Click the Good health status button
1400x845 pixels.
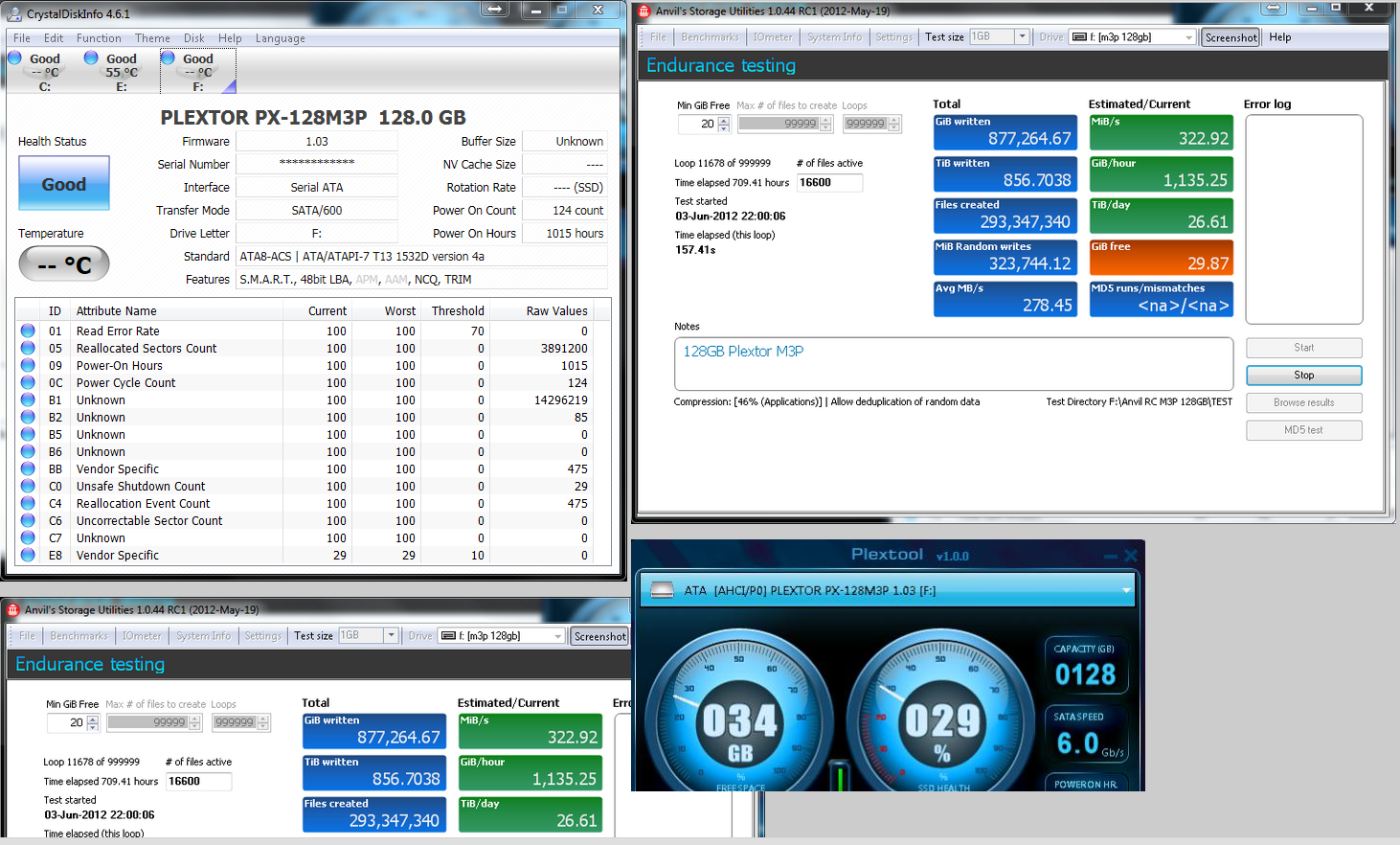tap(64, 183)
